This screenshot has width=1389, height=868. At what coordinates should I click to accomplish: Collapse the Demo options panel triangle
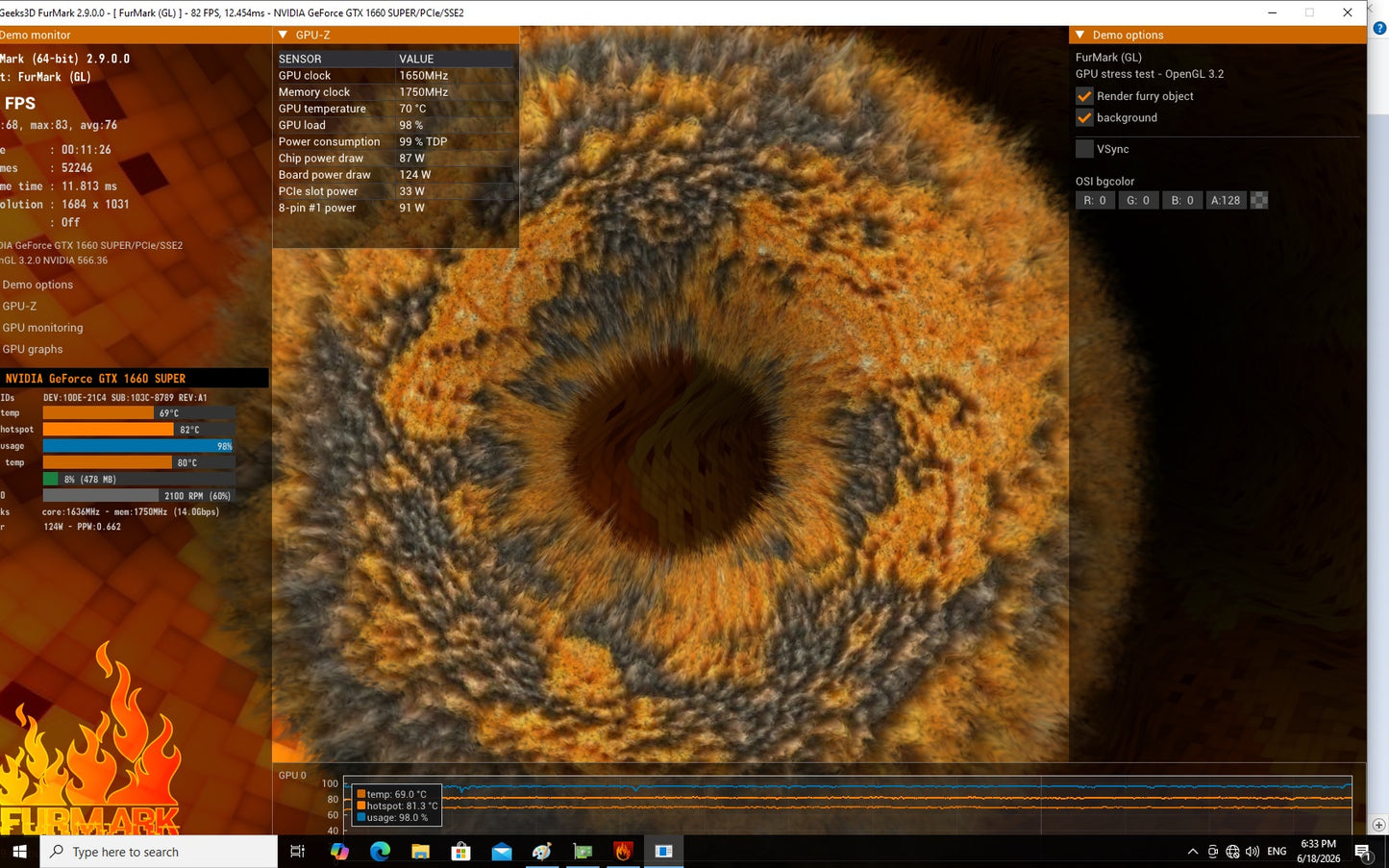pos(1079,35)
